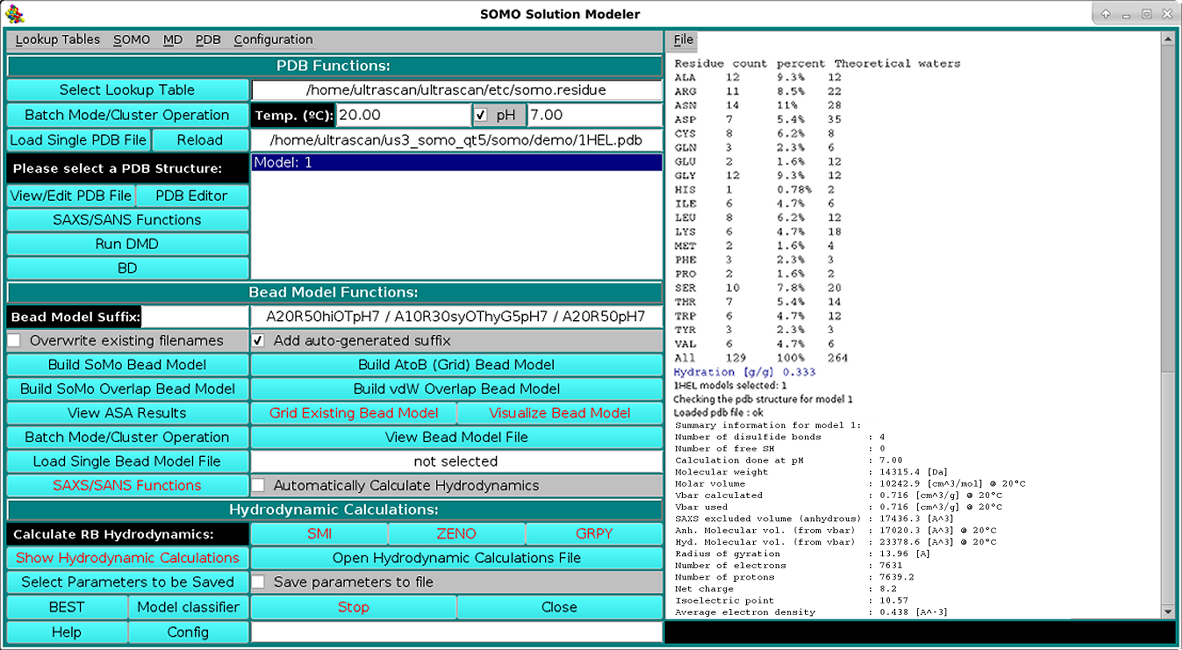Click View Bead Model File

[x=456, y=437]
